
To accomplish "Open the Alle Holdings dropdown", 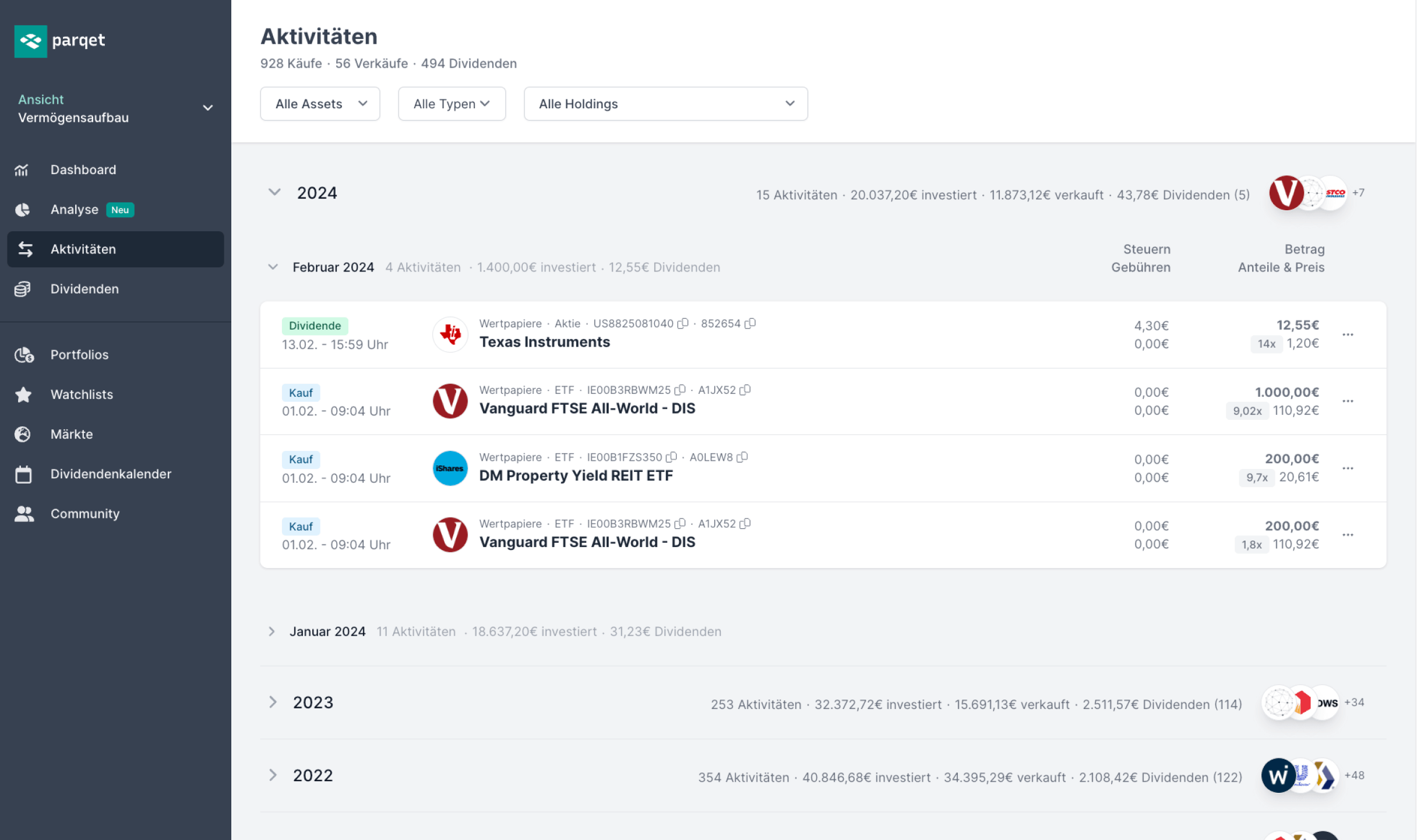I will 665,104.
